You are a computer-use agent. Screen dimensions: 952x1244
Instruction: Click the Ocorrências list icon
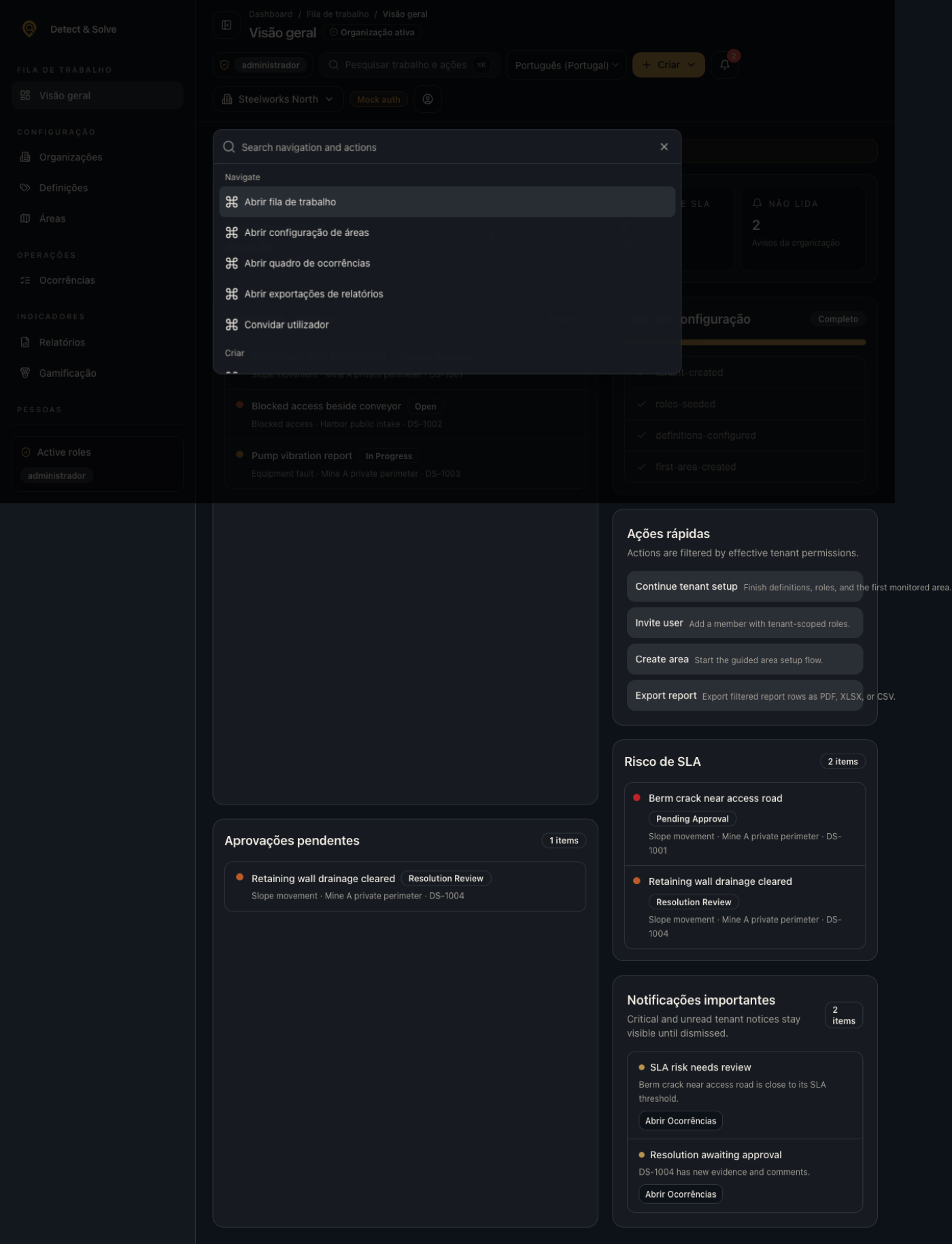(25, 280)
